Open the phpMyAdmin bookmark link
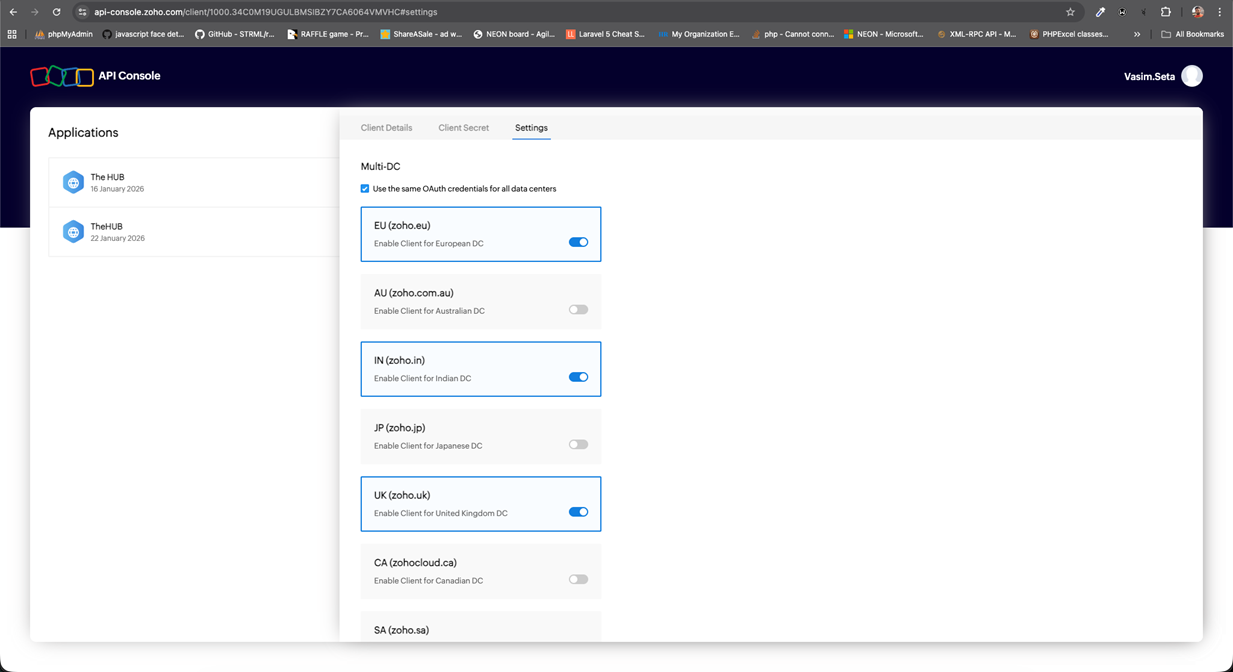The width and height of the screenshot is (1233, 672). 64,34
